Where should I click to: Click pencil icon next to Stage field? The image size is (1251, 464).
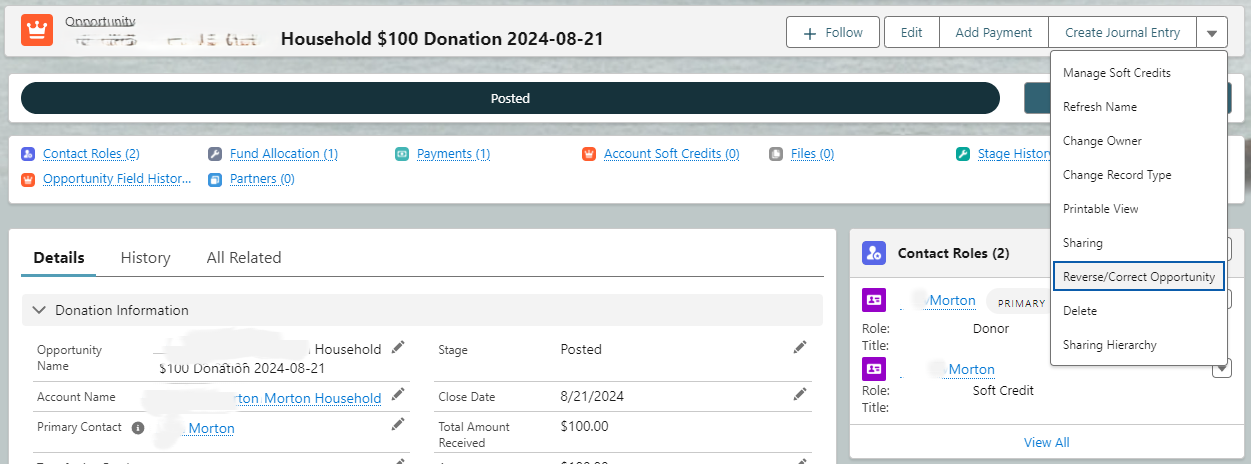[800, 347]
